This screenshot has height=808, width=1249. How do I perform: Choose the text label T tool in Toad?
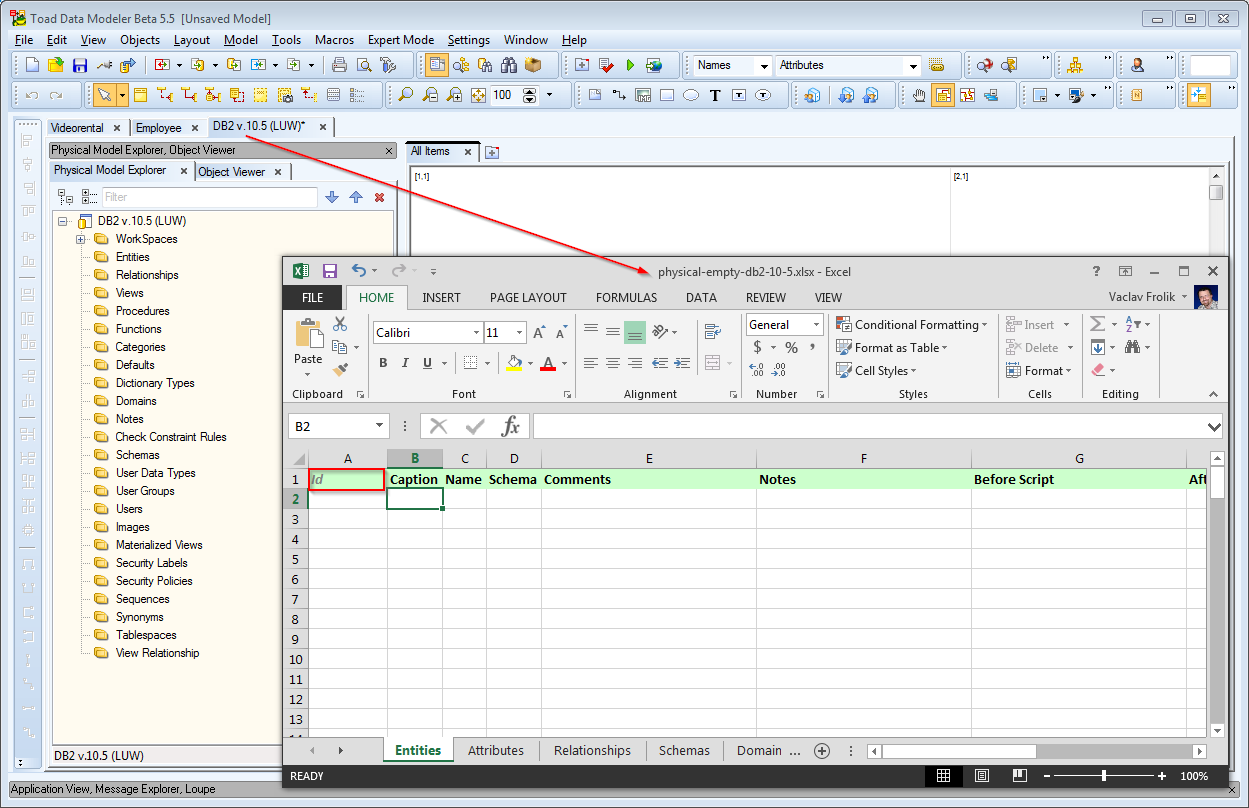715,95
